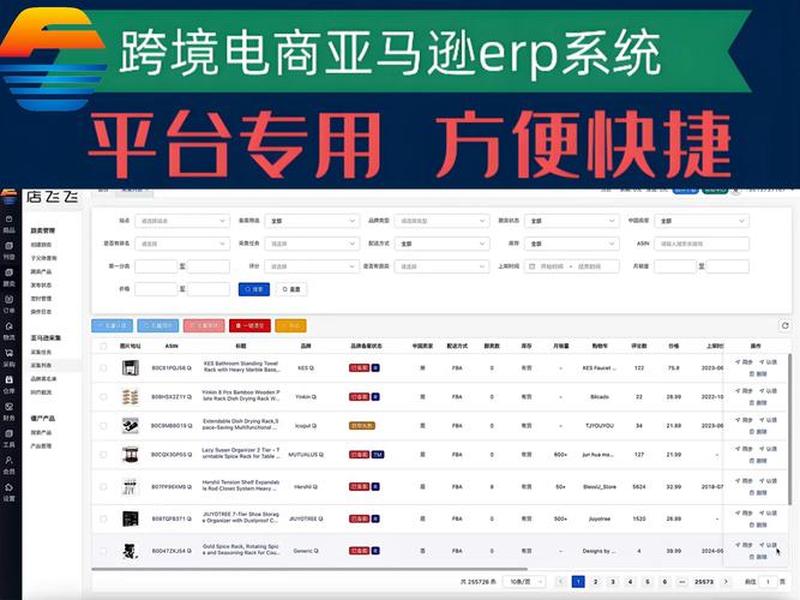Click the user avatar in top header

pos(736,191)
